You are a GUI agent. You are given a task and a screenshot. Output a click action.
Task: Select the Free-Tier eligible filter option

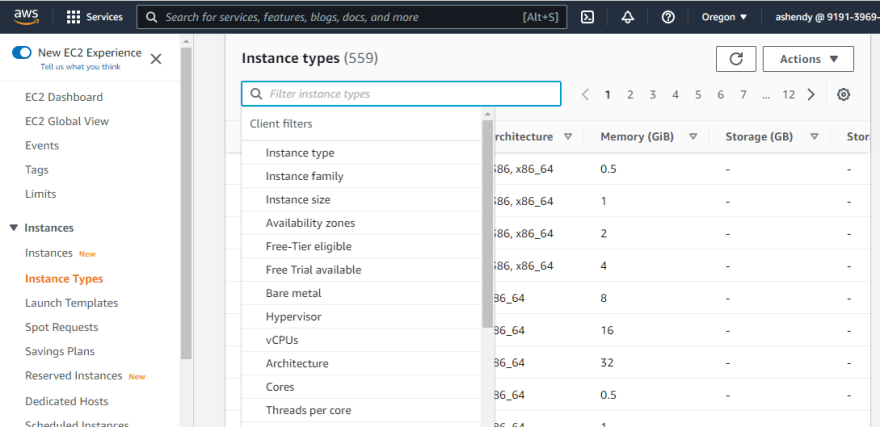pos(361,246)
